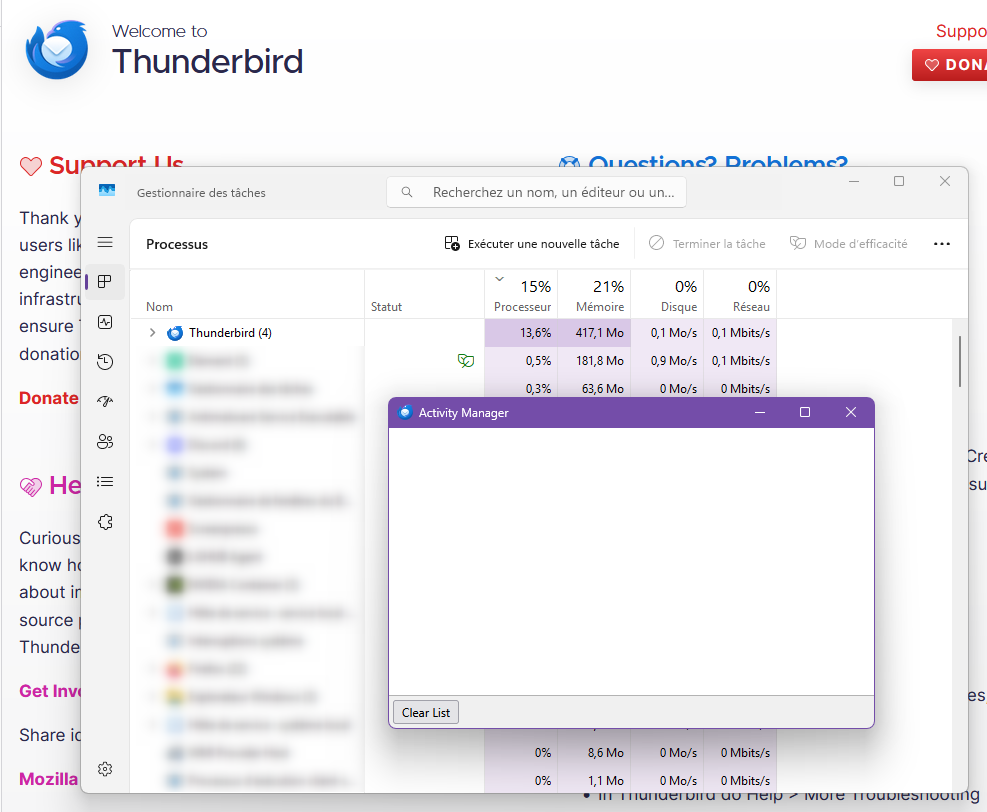Open the Task Manager hamburger navigation menu

(105, 242)
